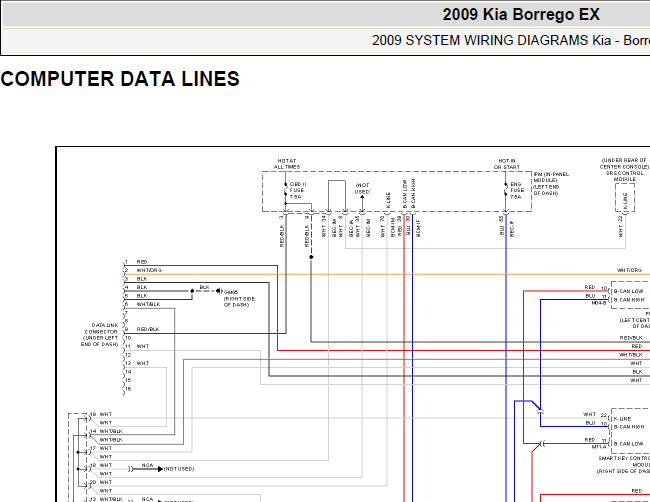Select the "GM05" ground label
This screenshot has width=650, height=502.
[231, 292]
